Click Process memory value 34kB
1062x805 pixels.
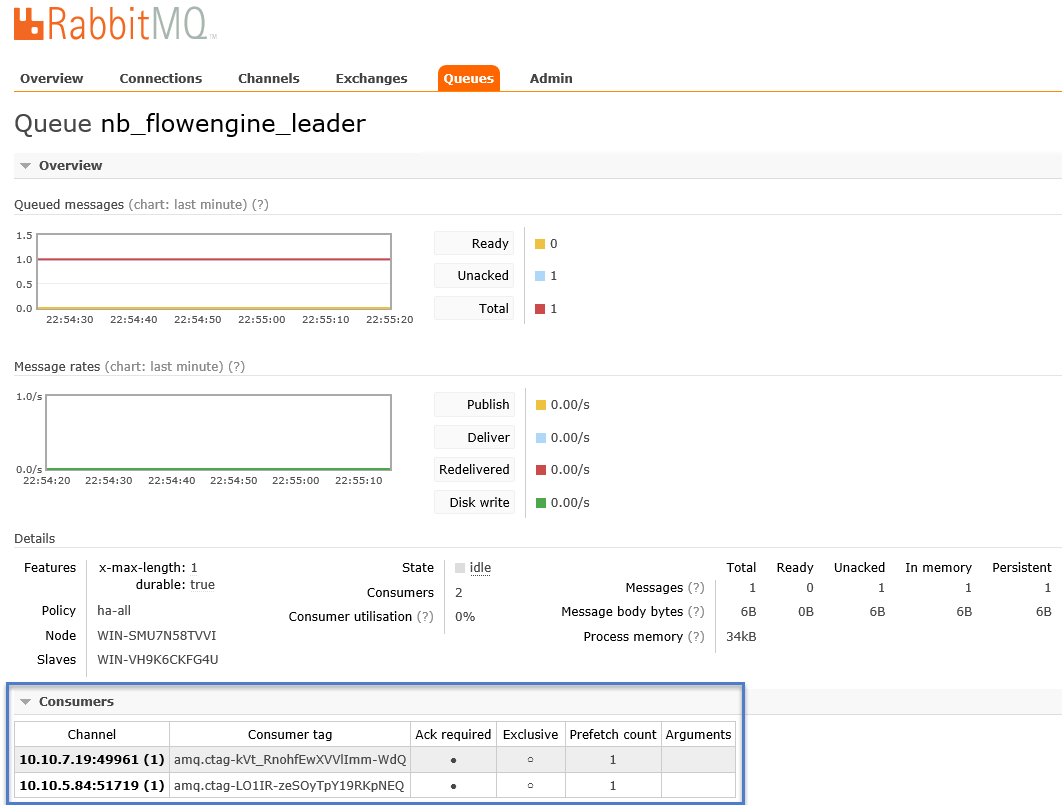tap(741, 637)
